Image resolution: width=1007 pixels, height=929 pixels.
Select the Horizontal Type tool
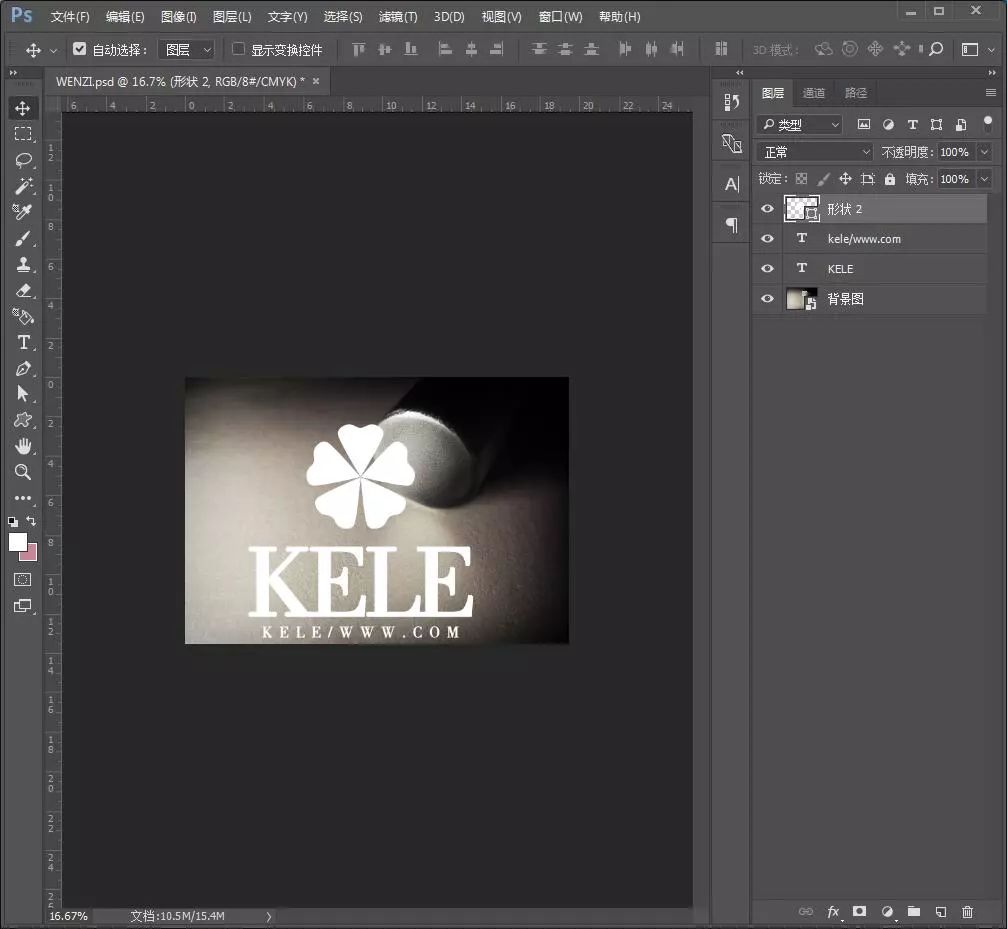click(23, 342)
